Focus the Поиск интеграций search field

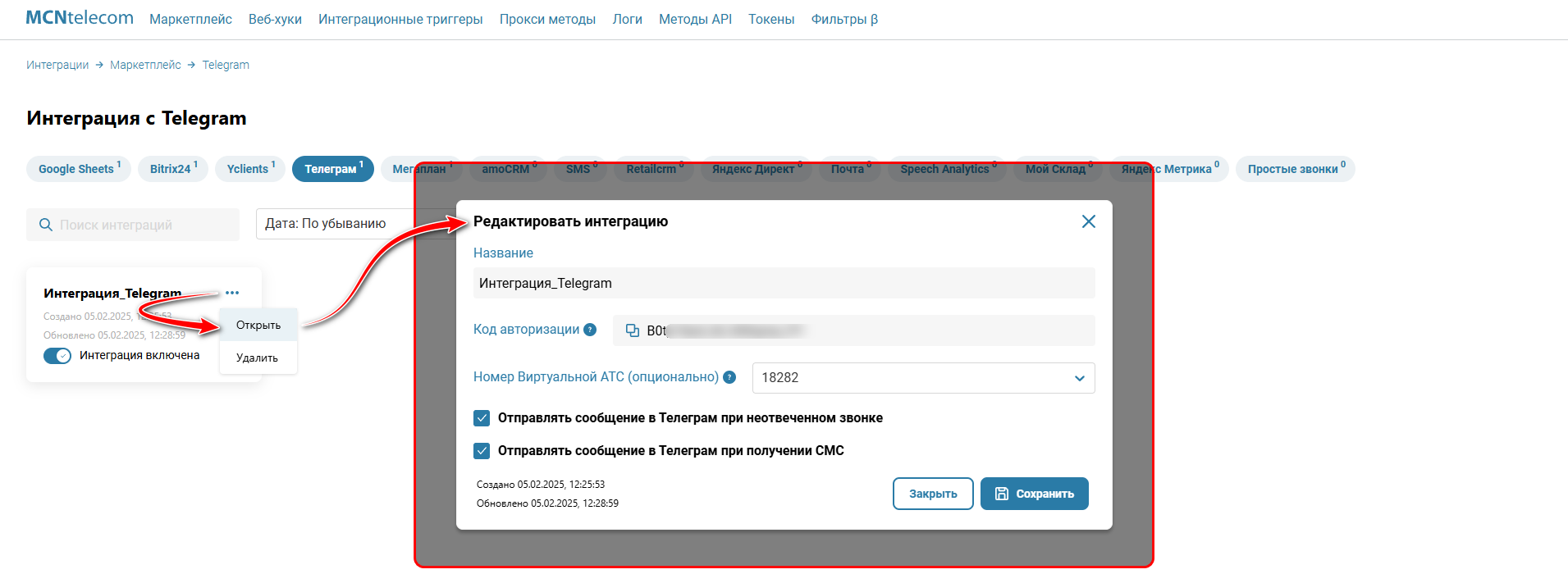click(133, 225)
